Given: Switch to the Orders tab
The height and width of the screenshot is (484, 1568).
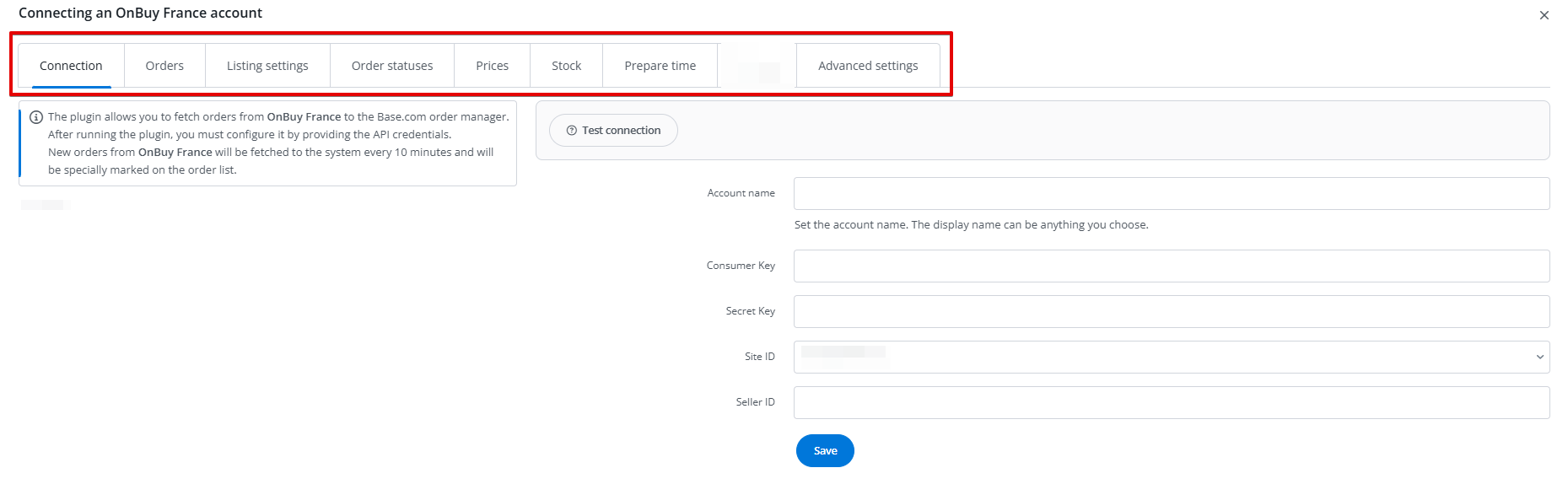Looking at the screenshot, I should 164,66.
